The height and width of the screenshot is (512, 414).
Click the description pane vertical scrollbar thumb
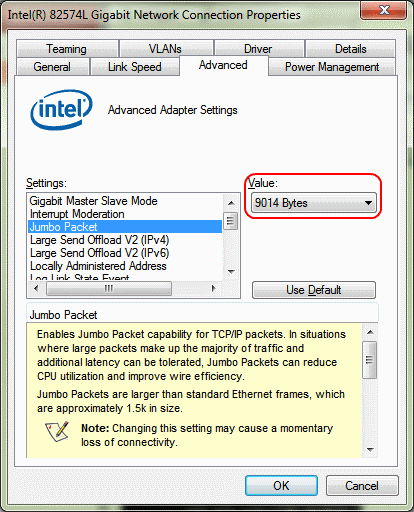(370, 360)
